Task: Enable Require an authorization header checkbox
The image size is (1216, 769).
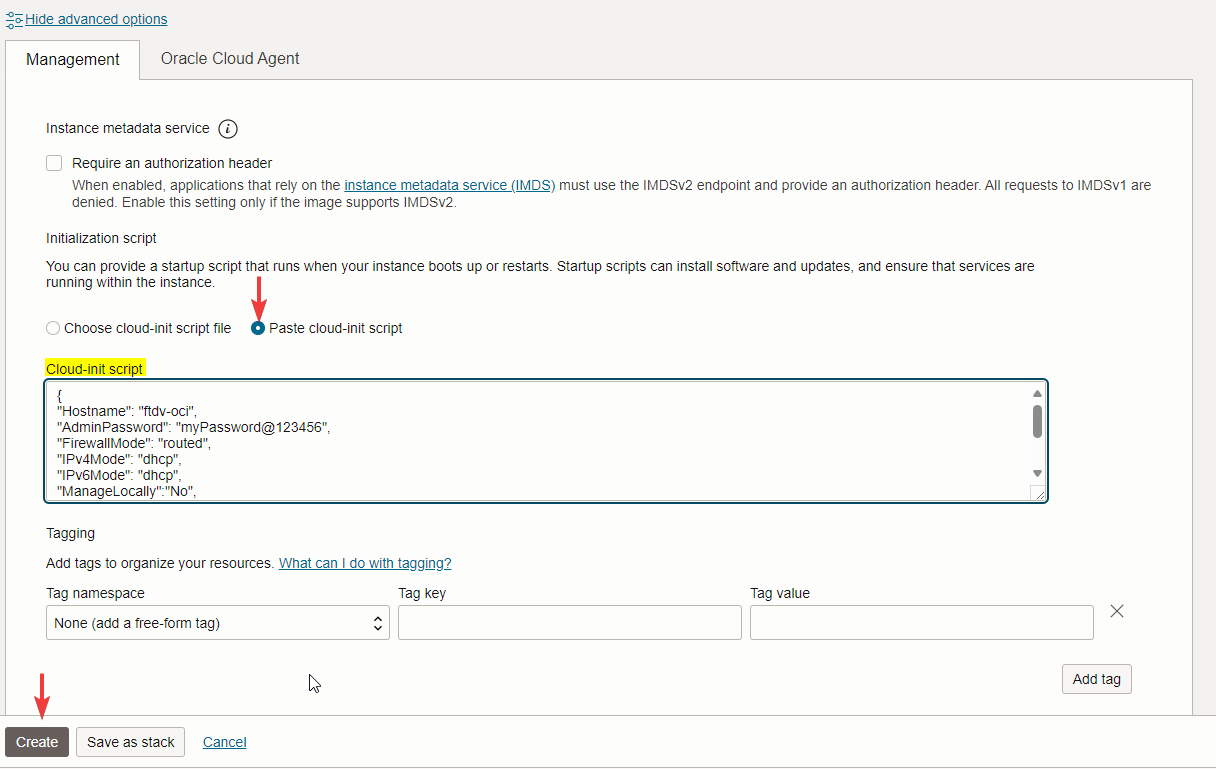Action: [x=54, y=163]
